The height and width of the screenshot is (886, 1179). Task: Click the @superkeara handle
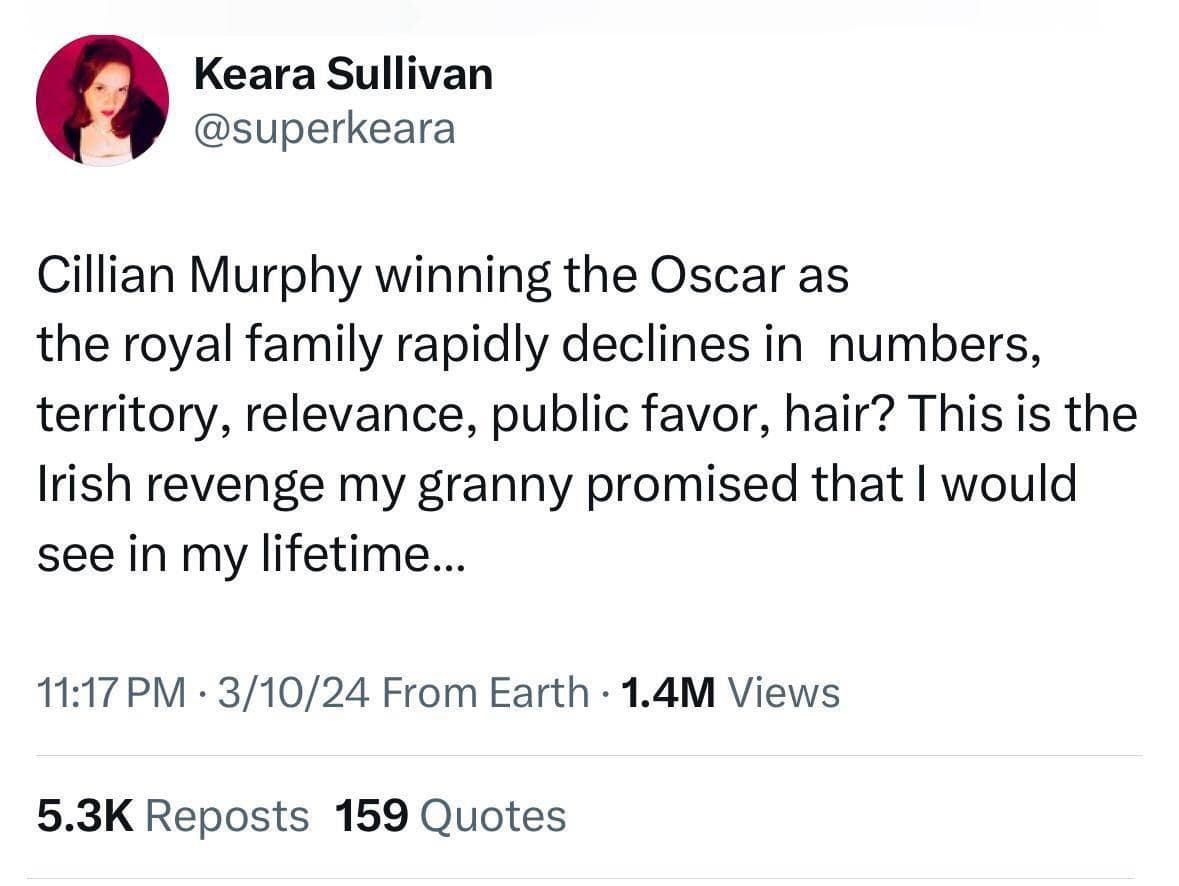(x=324, y=128)
